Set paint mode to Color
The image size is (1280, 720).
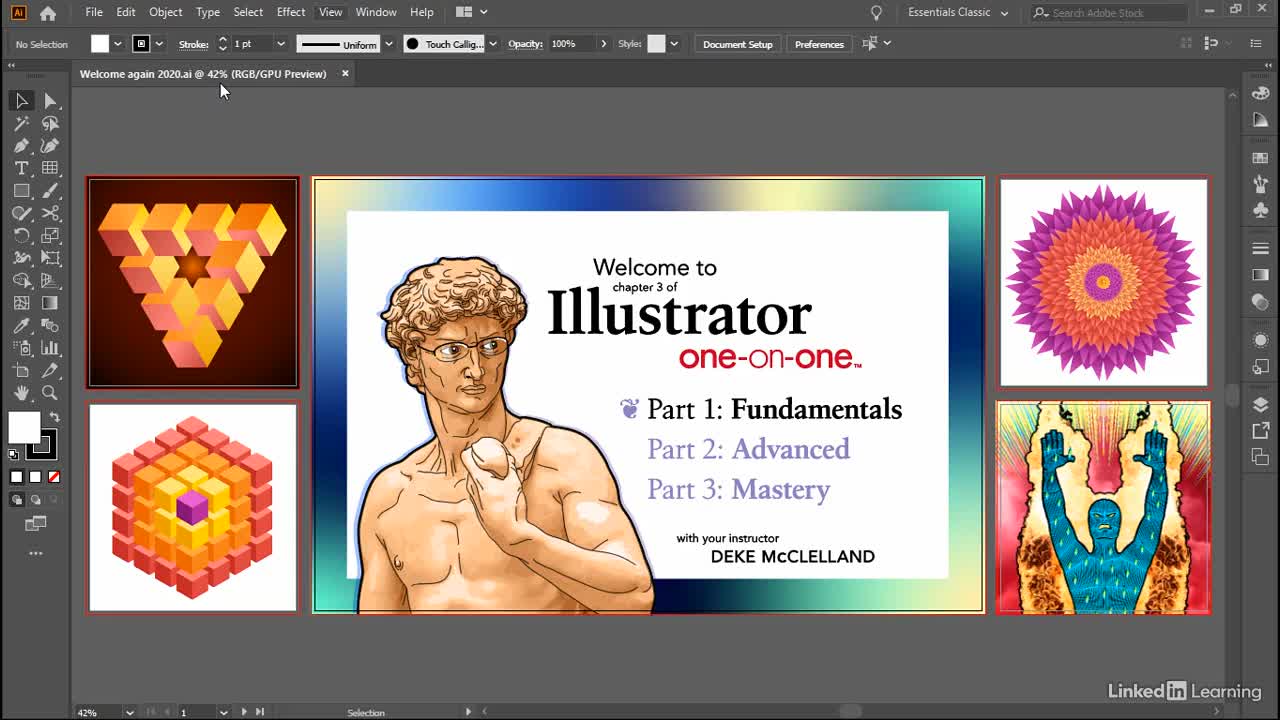click(16, 477)
